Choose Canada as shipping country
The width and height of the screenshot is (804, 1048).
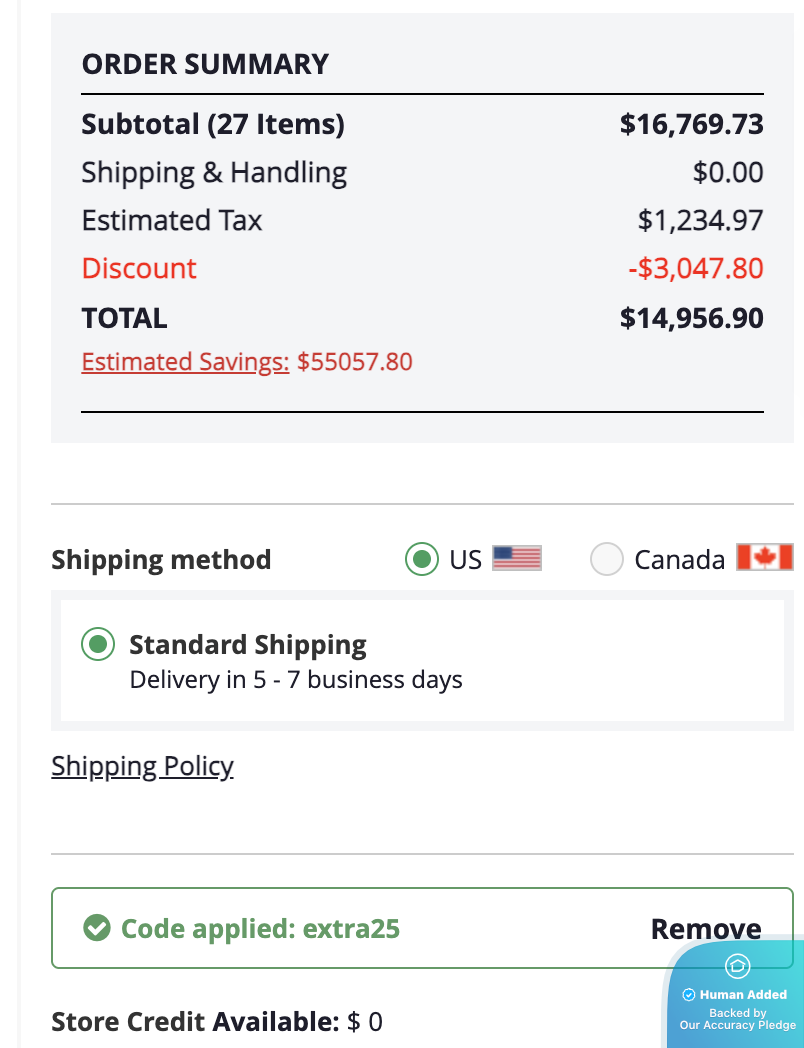click(x=607, y=559)
